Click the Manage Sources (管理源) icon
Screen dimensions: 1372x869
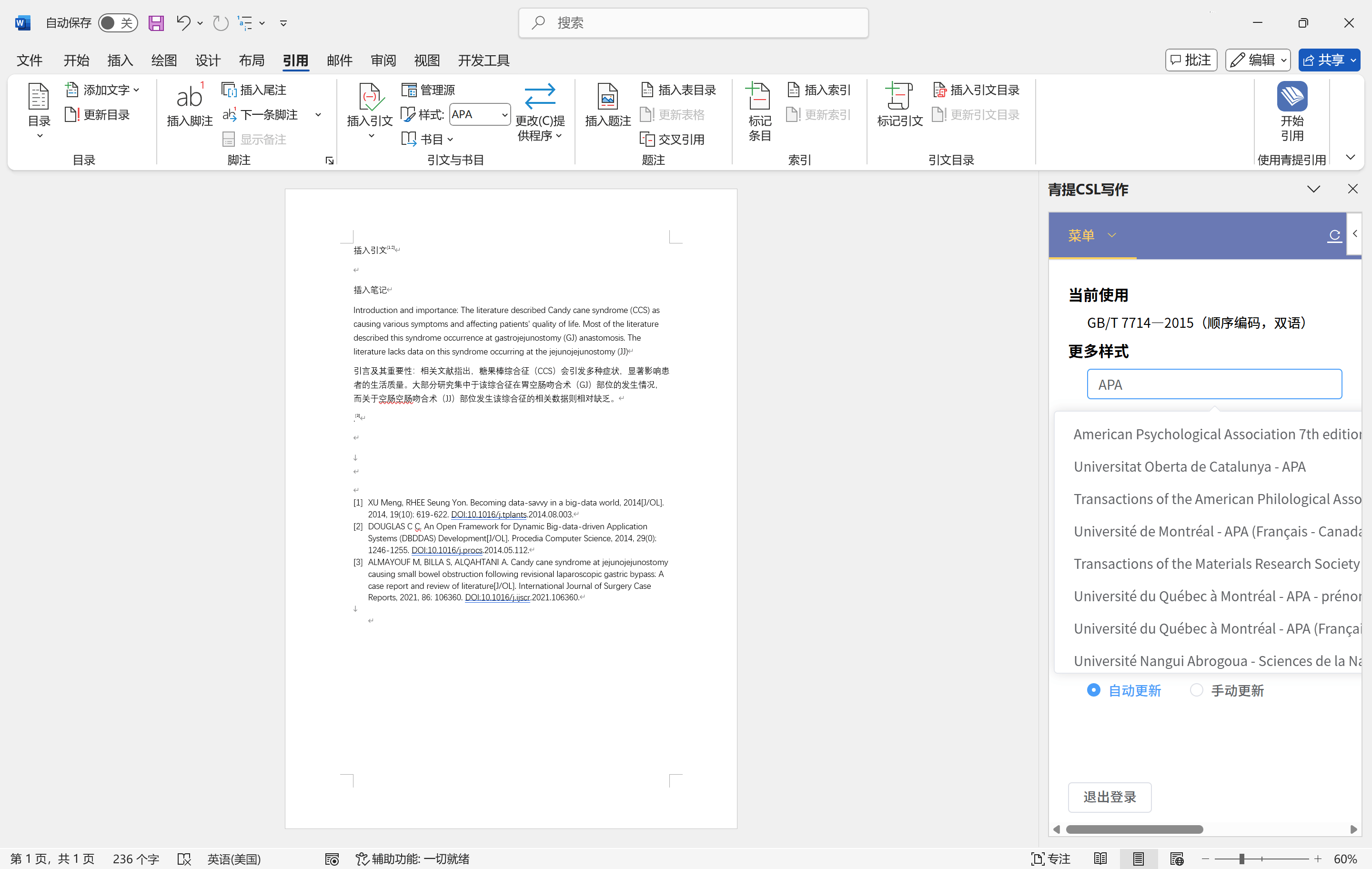point(409,90)
